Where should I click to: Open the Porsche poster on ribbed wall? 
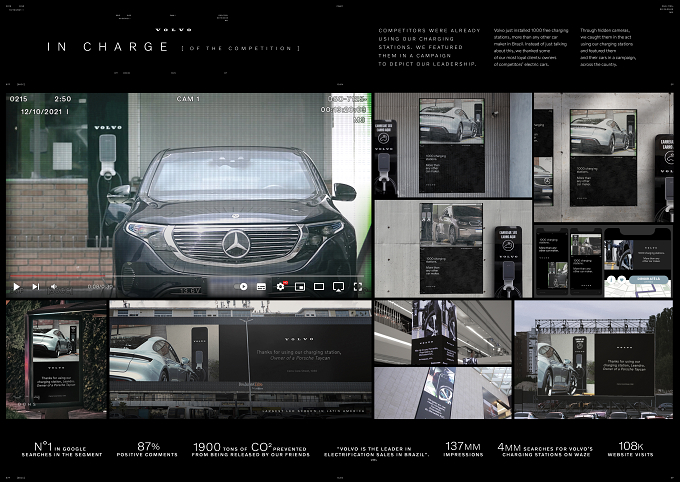(x=453, y=145)
